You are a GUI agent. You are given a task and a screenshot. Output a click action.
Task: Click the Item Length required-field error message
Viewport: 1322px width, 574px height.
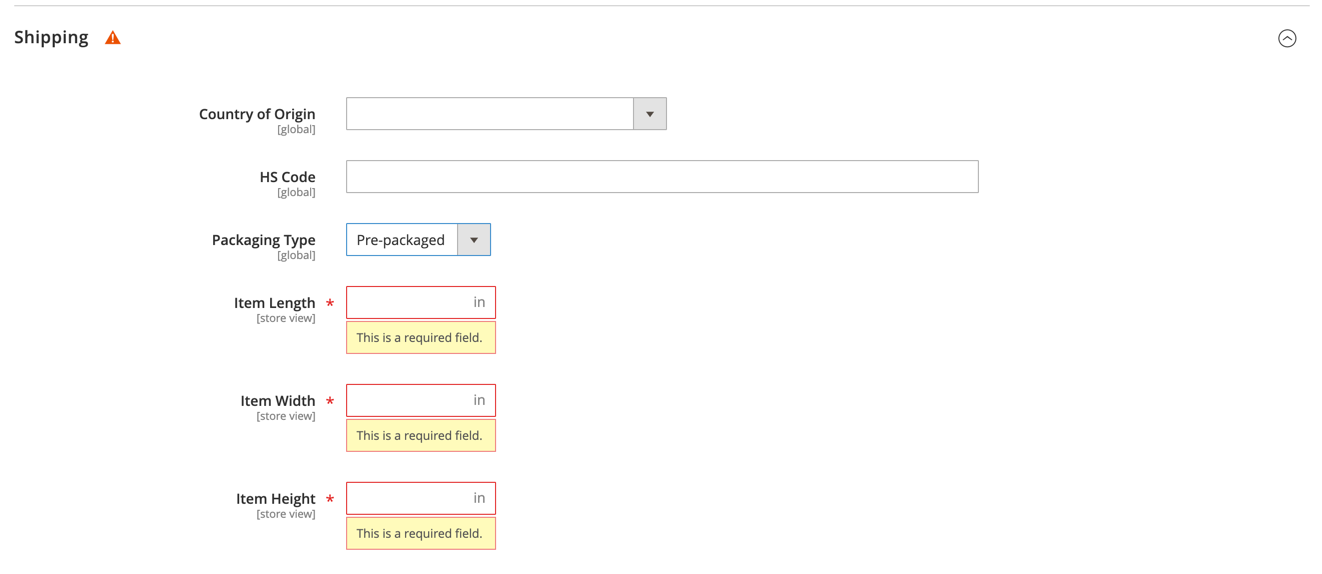pos(421,338)
